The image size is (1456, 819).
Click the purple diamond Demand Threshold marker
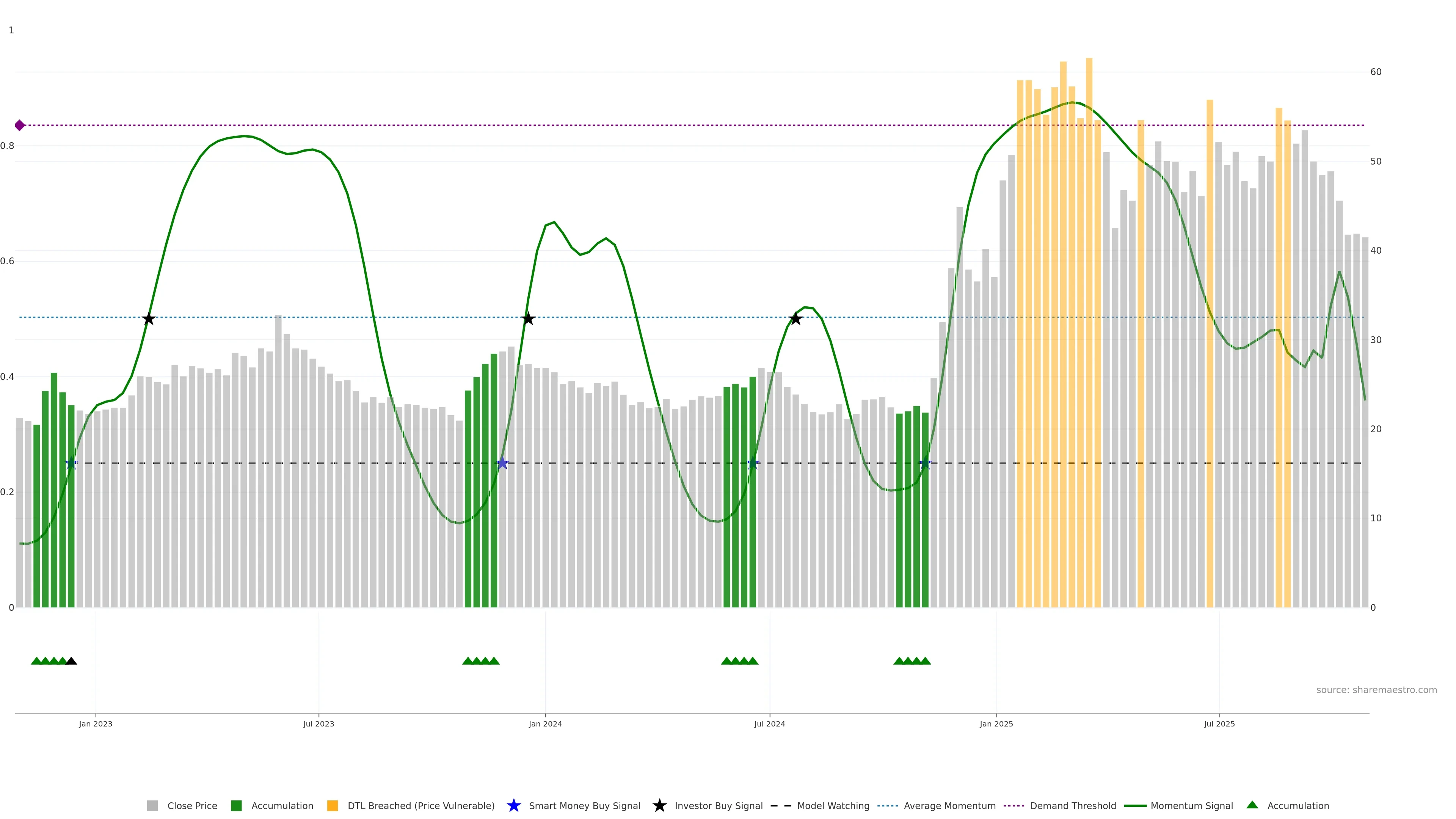coord(20,126)
